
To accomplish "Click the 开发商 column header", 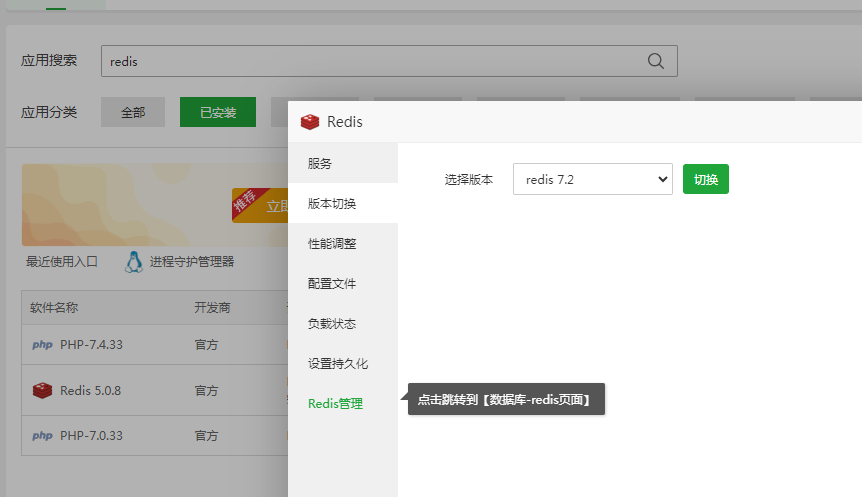I will pos(212,307).
